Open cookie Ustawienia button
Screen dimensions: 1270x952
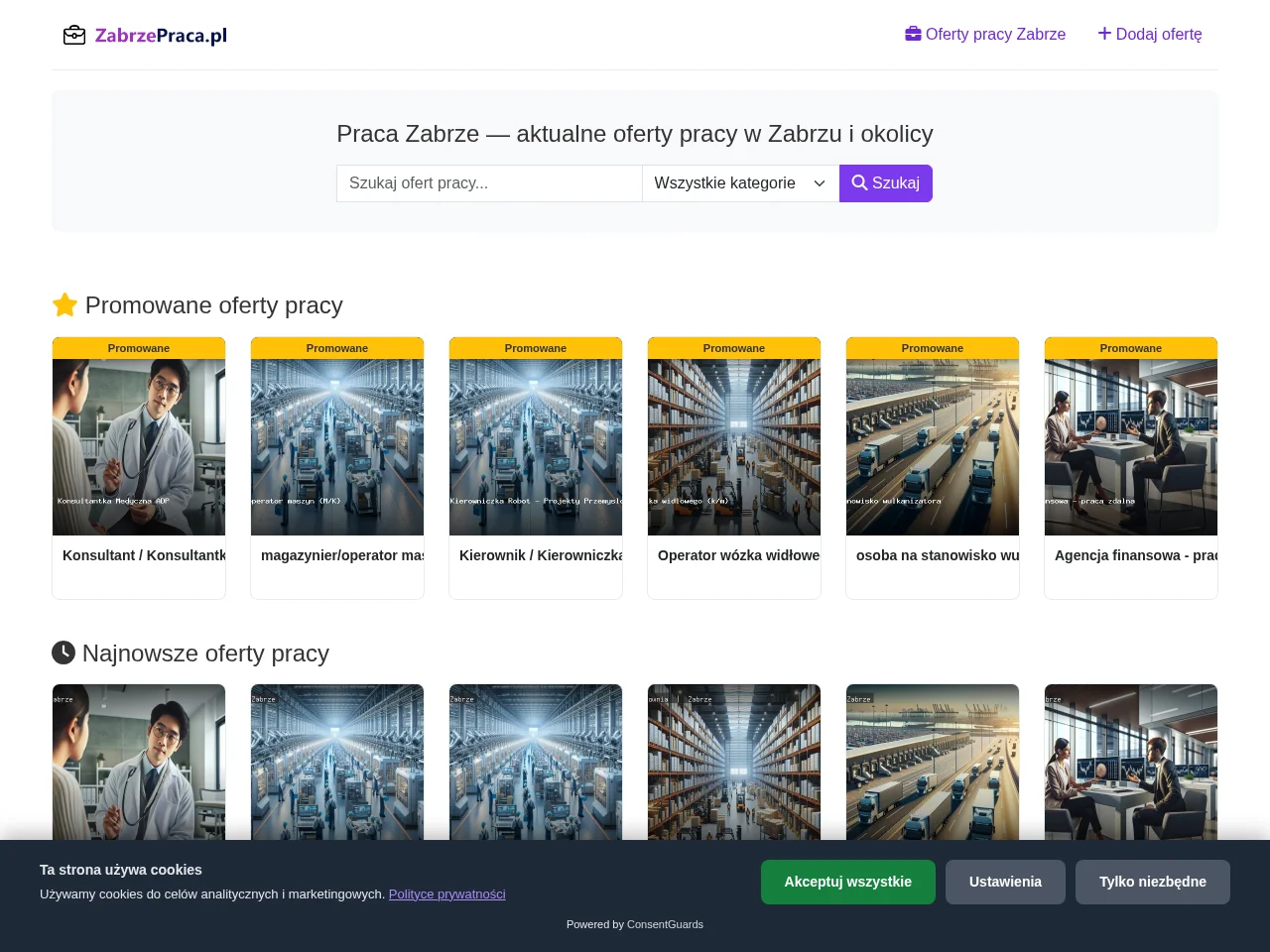click(1005, 882)
